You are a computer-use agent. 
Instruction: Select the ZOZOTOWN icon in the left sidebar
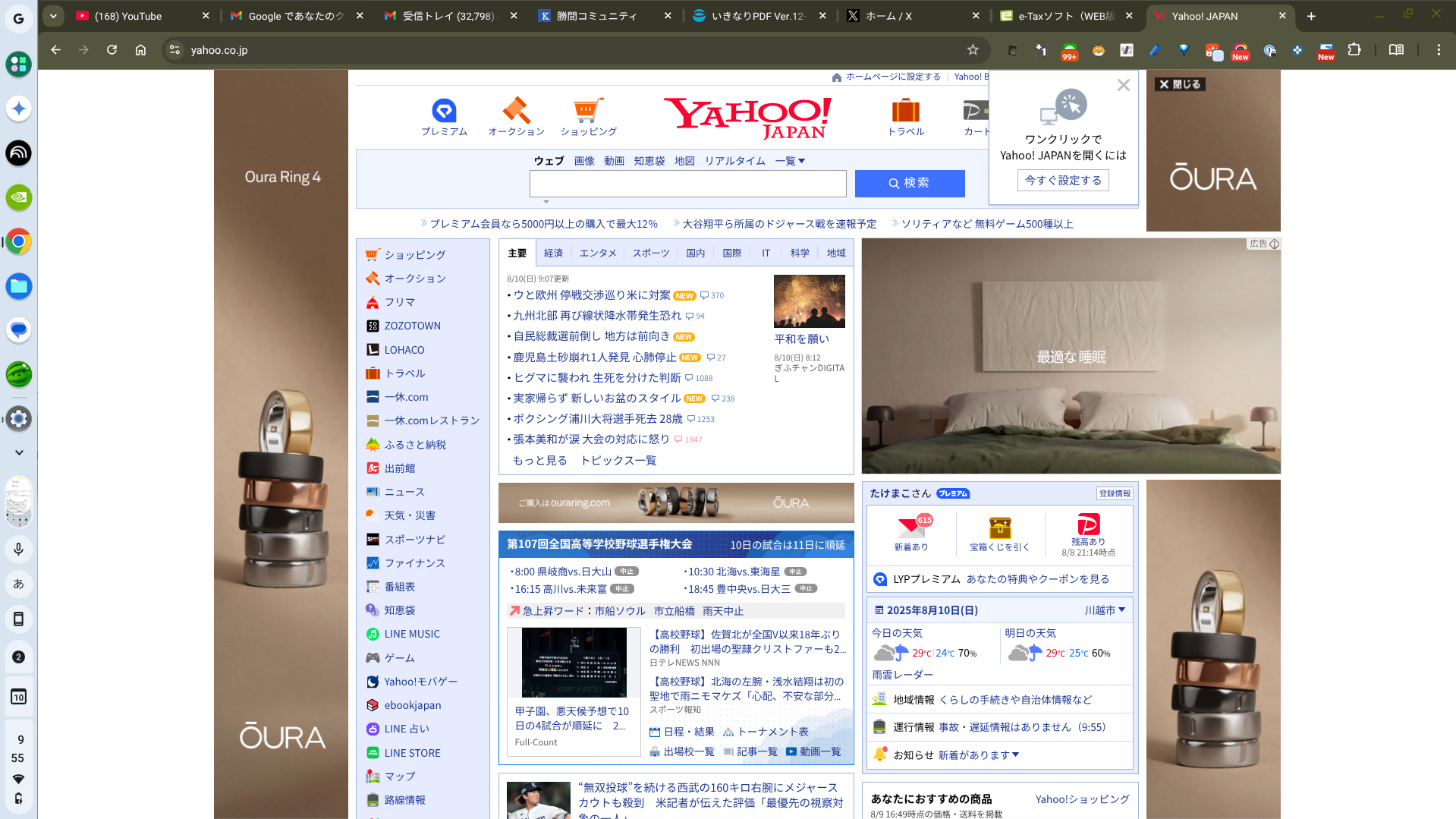(372, 326)
